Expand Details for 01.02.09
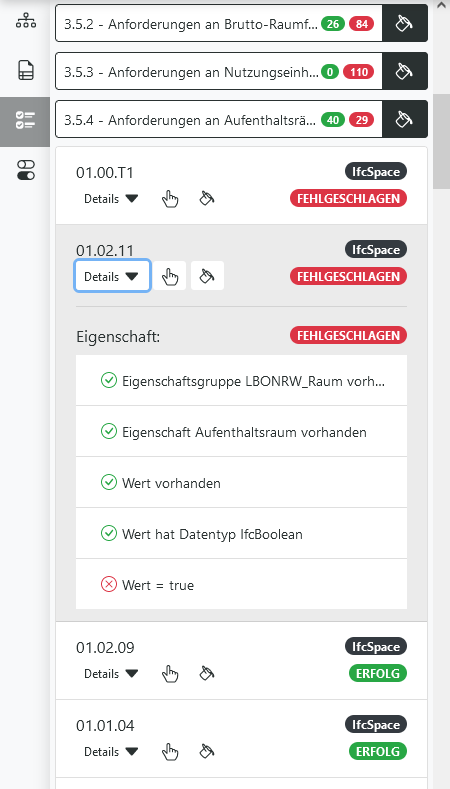The image size is (450, 789). (111, 673)
